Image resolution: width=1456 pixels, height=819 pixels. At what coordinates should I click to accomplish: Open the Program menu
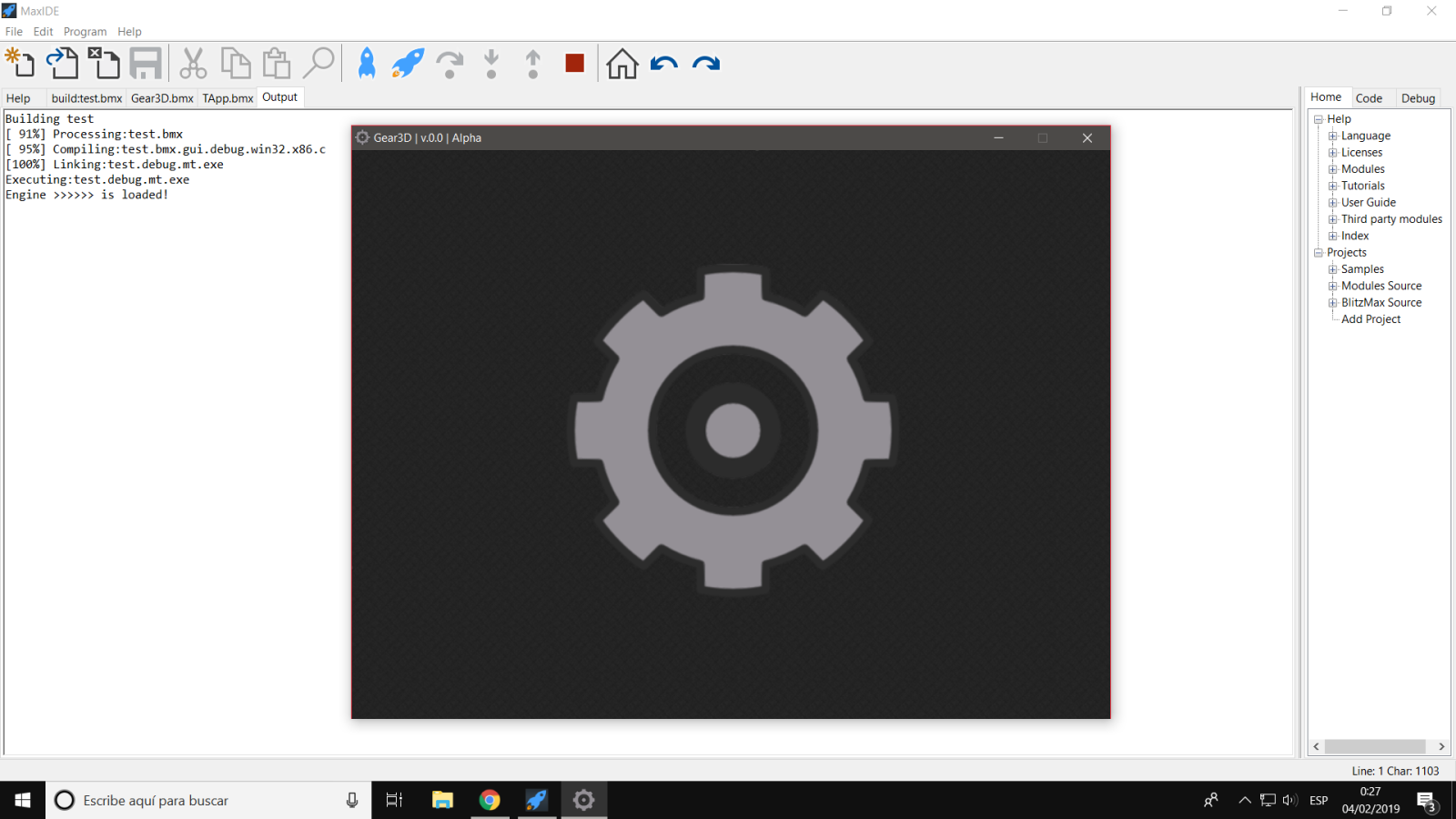click(x=85, y=32)
